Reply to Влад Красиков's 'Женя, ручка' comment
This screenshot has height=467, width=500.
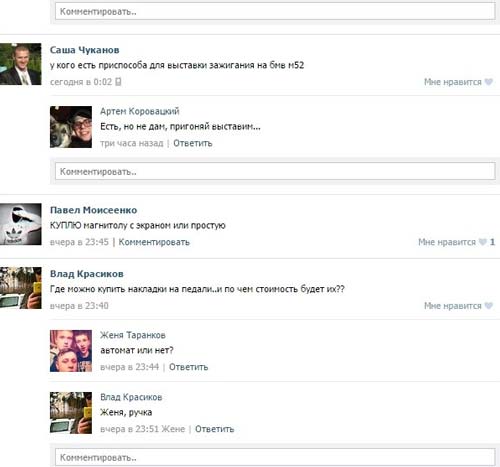pos(214,429)
